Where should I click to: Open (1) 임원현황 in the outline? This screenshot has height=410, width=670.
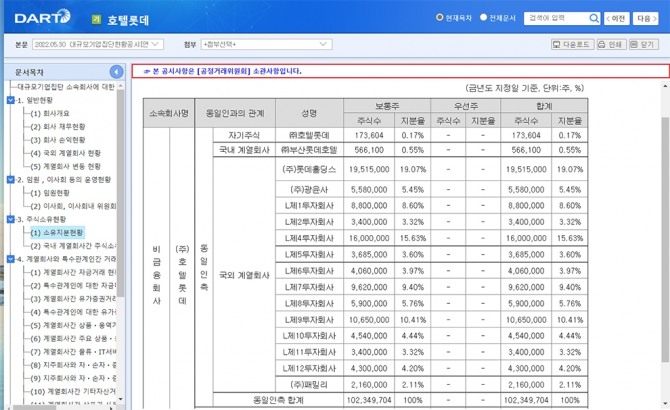point(50,193)
